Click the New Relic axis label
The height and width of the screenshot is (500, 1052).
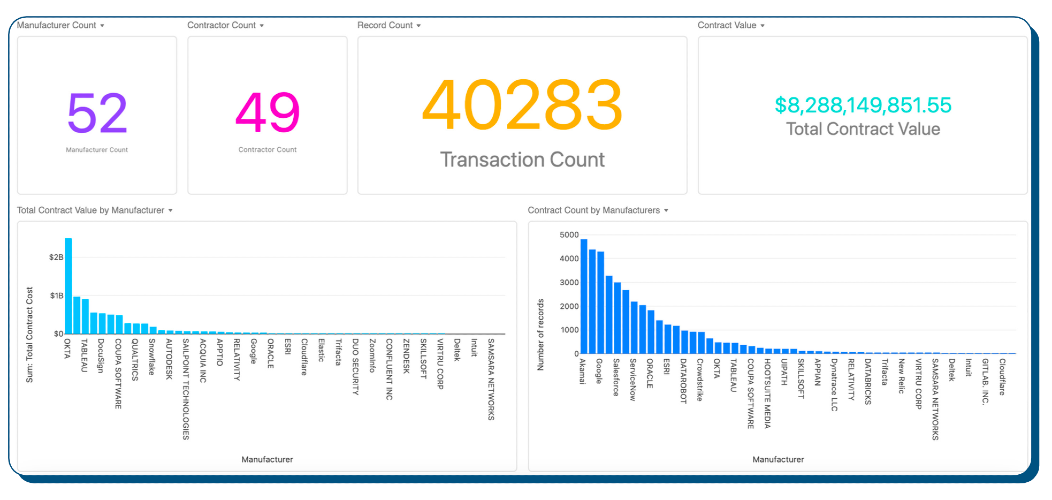[902, 376]
